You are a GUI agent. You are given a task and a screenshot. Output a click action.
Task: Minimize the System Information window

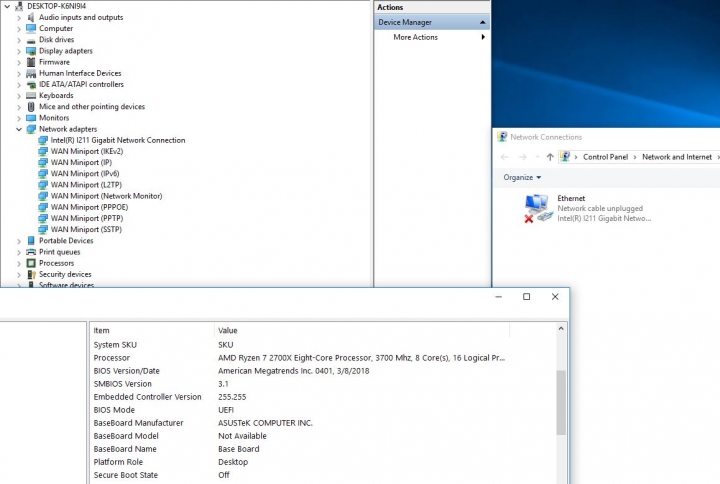click(499, 297)
